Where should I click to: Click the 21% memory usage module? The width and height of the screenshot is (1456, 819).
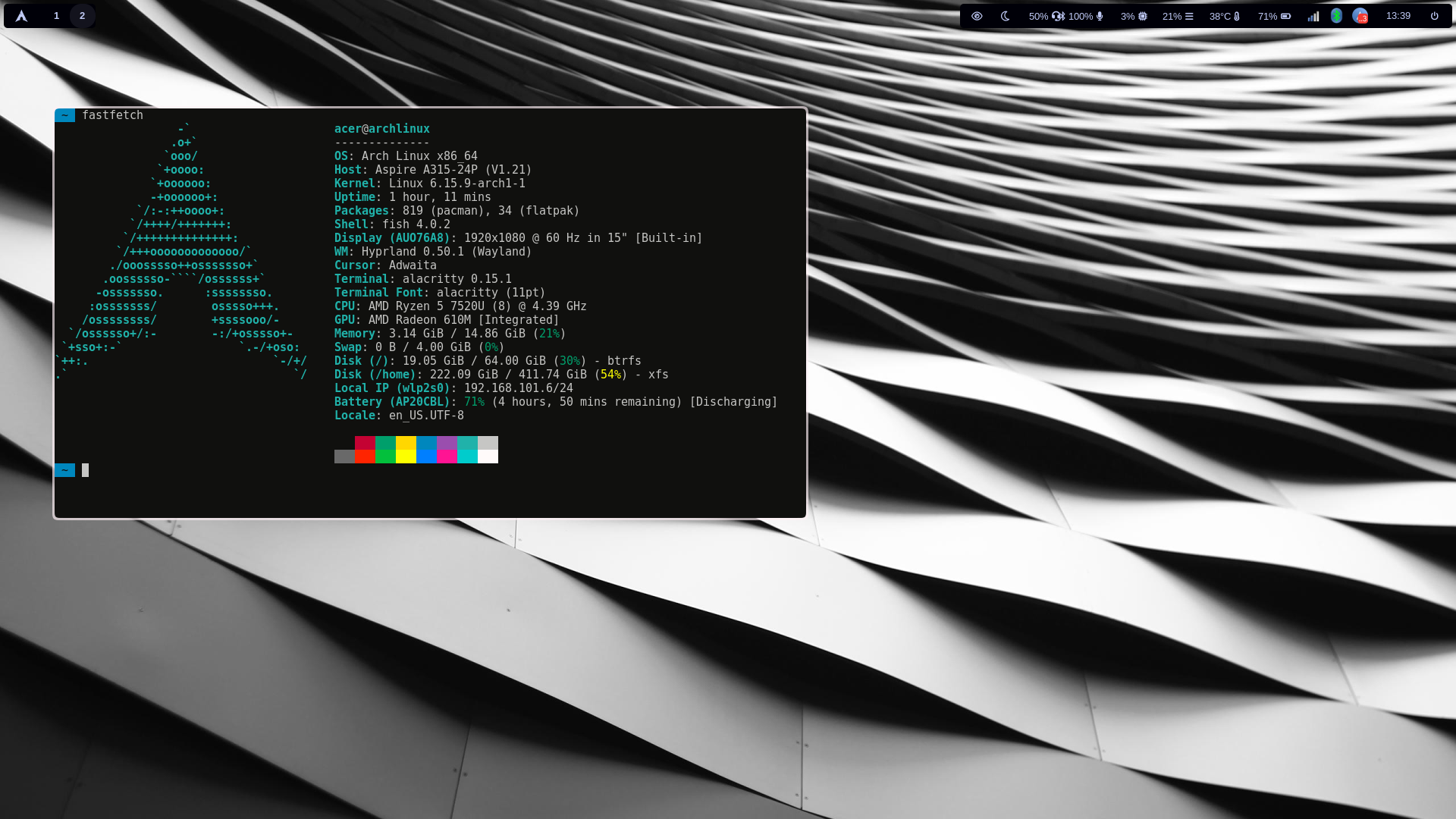coord(1178,16)
